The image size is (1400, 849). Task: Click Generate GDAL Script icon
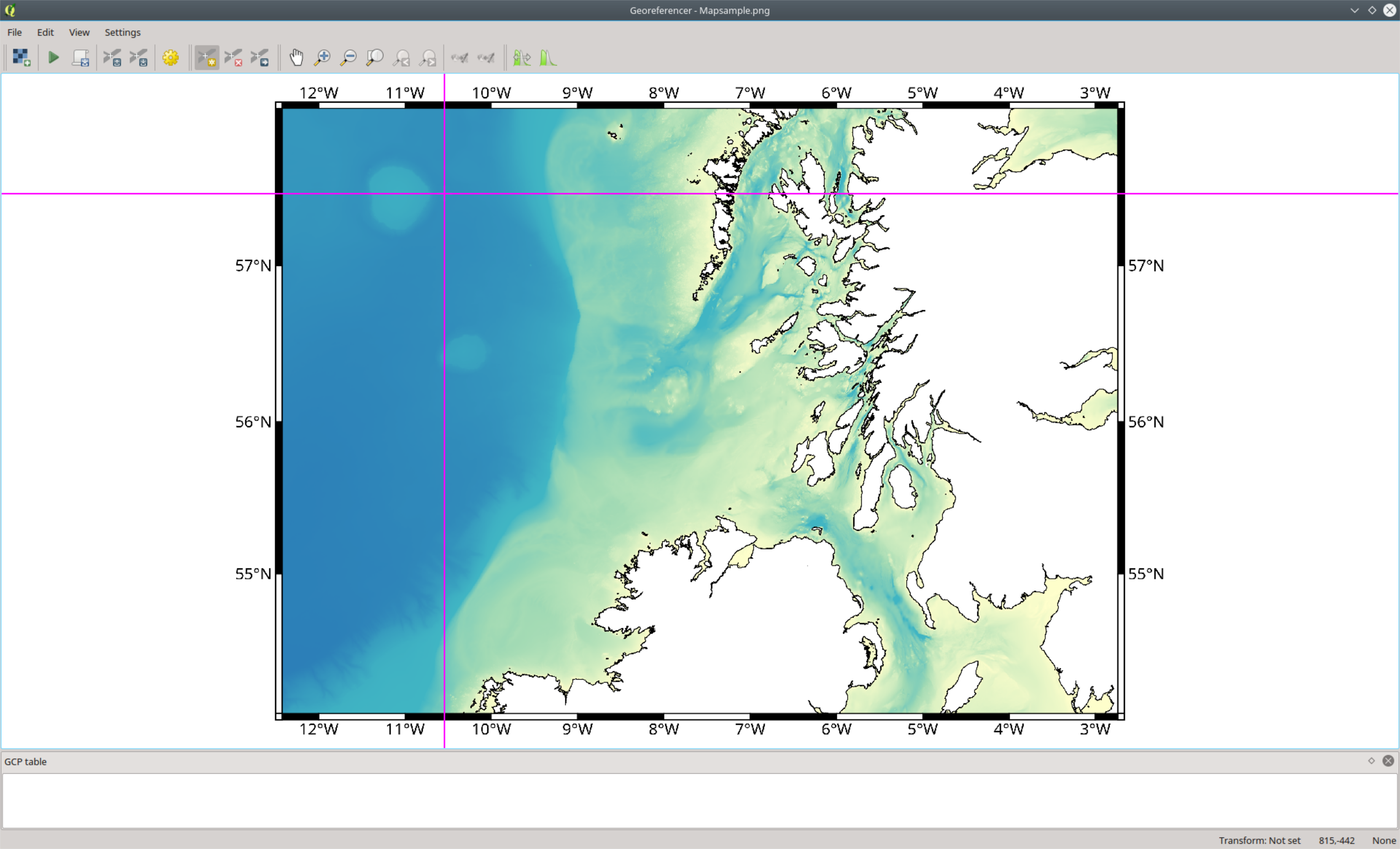[x=80, y=57]
